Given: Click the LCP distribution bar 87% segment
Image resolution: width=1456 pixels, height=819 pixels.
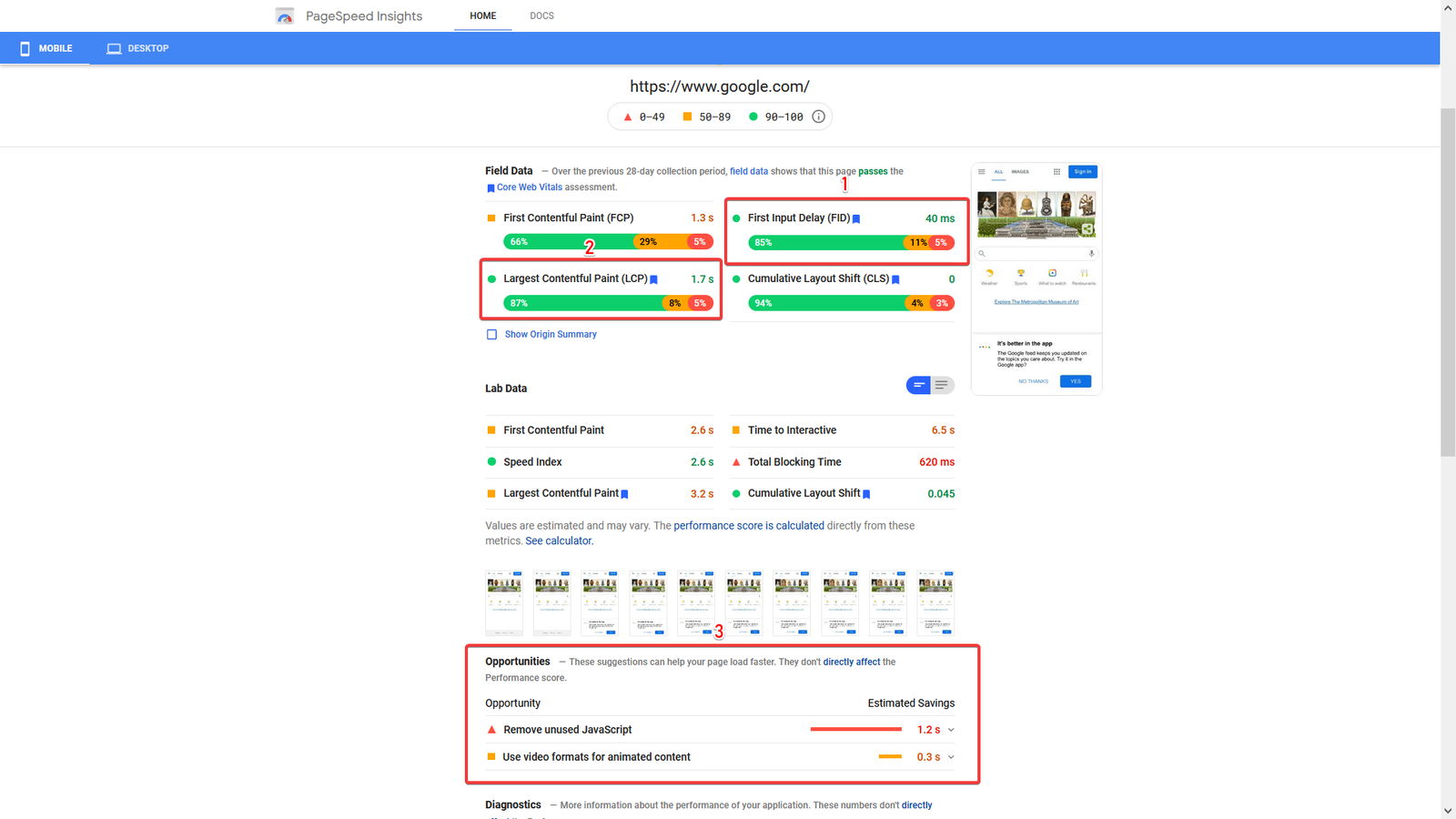Looking at the screenshot, I should 584,303.
